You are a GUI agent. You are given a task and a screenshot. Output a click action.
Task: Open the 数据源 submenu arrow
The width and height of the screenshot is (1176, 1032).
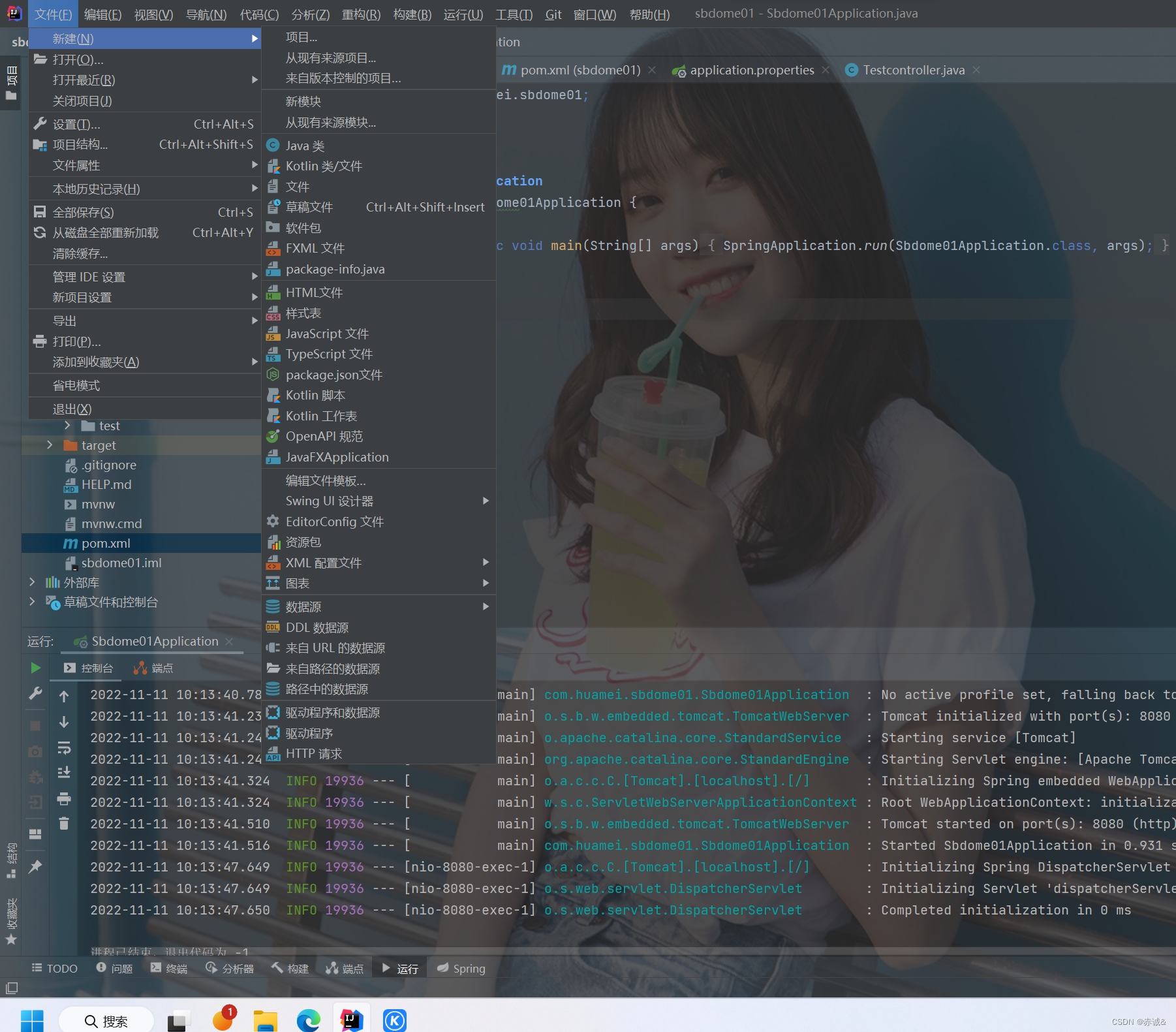pos(486,606)
